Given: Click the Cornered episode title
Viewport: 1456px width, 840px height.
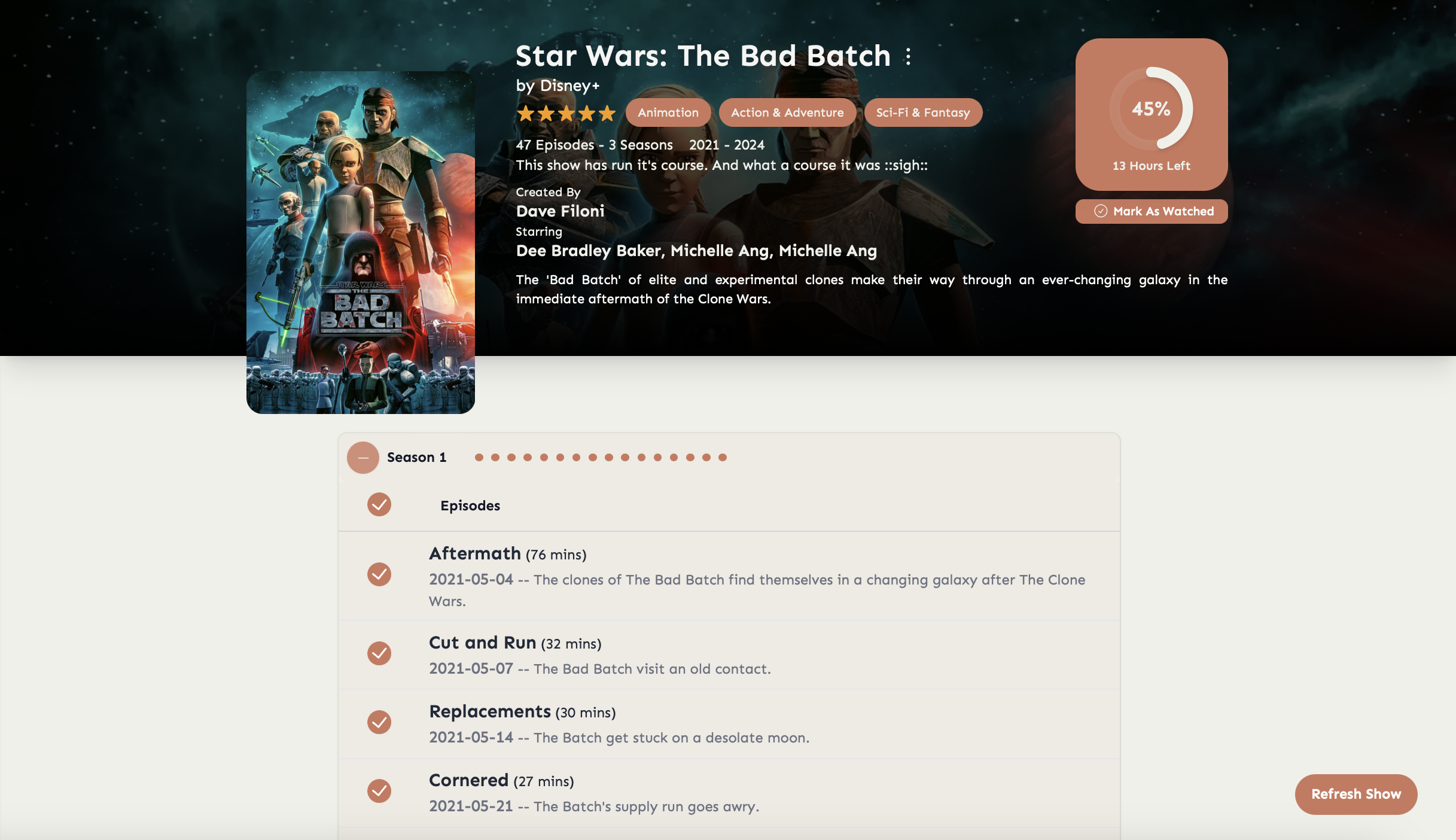Looking at the screenshot, I should [469, 780].
